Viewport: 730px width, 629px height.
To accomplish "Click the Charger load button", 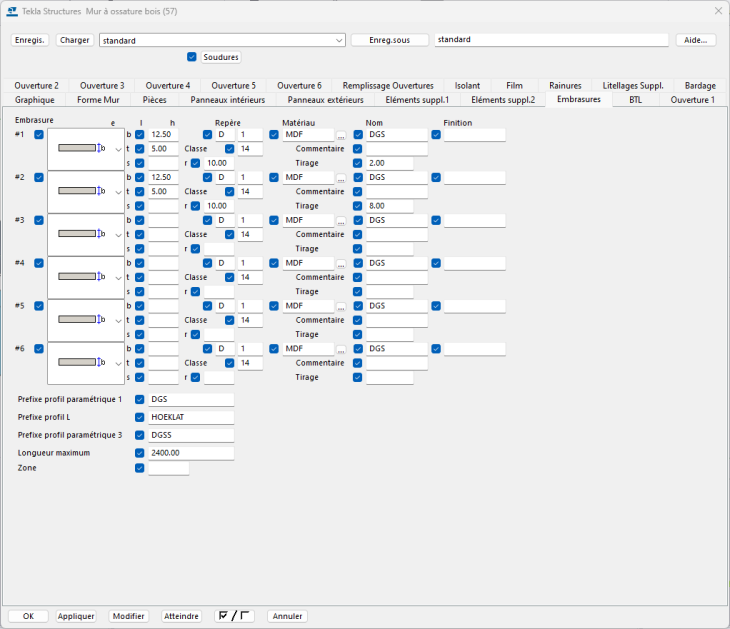I will point(74,40).
